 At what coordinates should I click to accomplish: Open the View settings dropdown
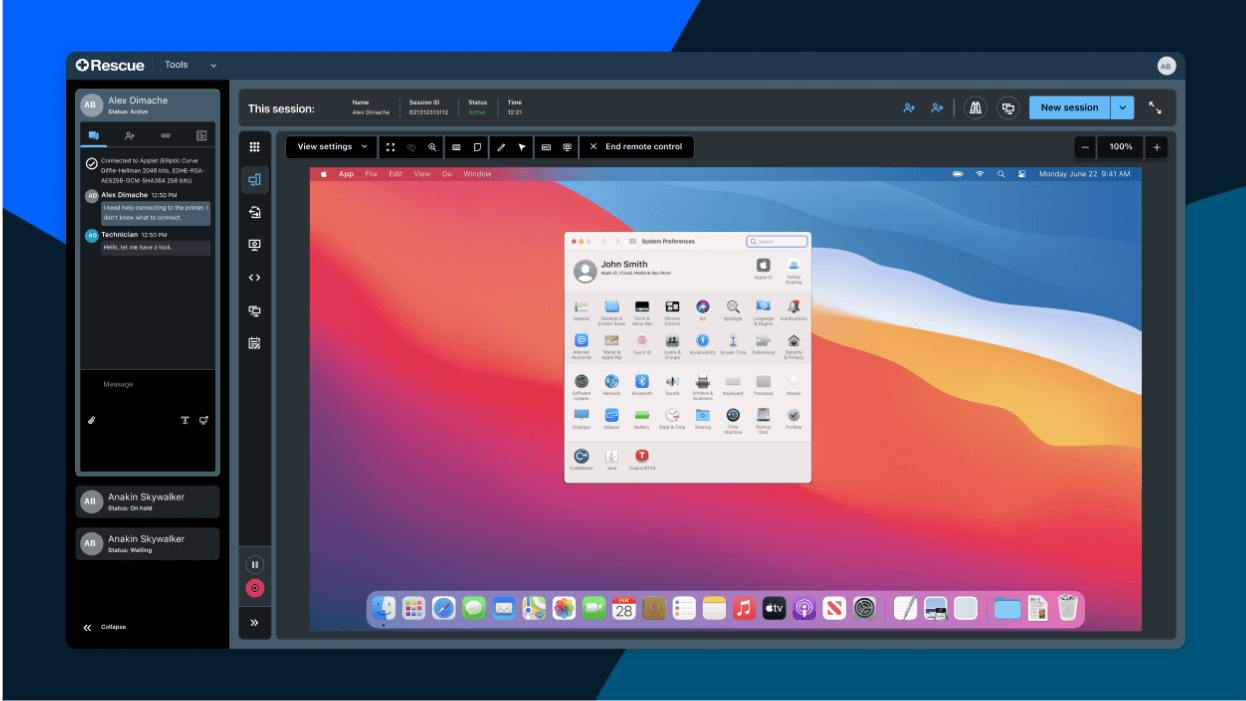pos(330,147)
